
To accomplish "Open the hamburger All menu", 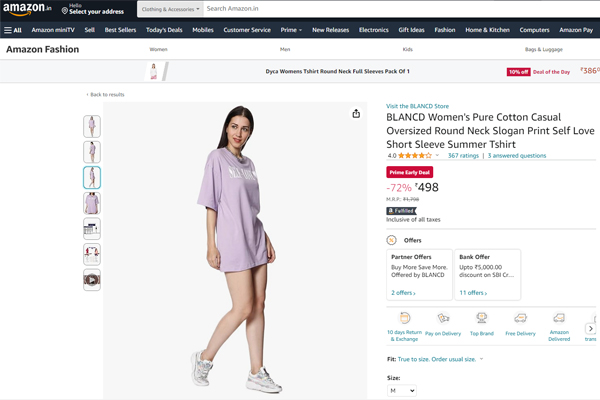I will [12, 30].
